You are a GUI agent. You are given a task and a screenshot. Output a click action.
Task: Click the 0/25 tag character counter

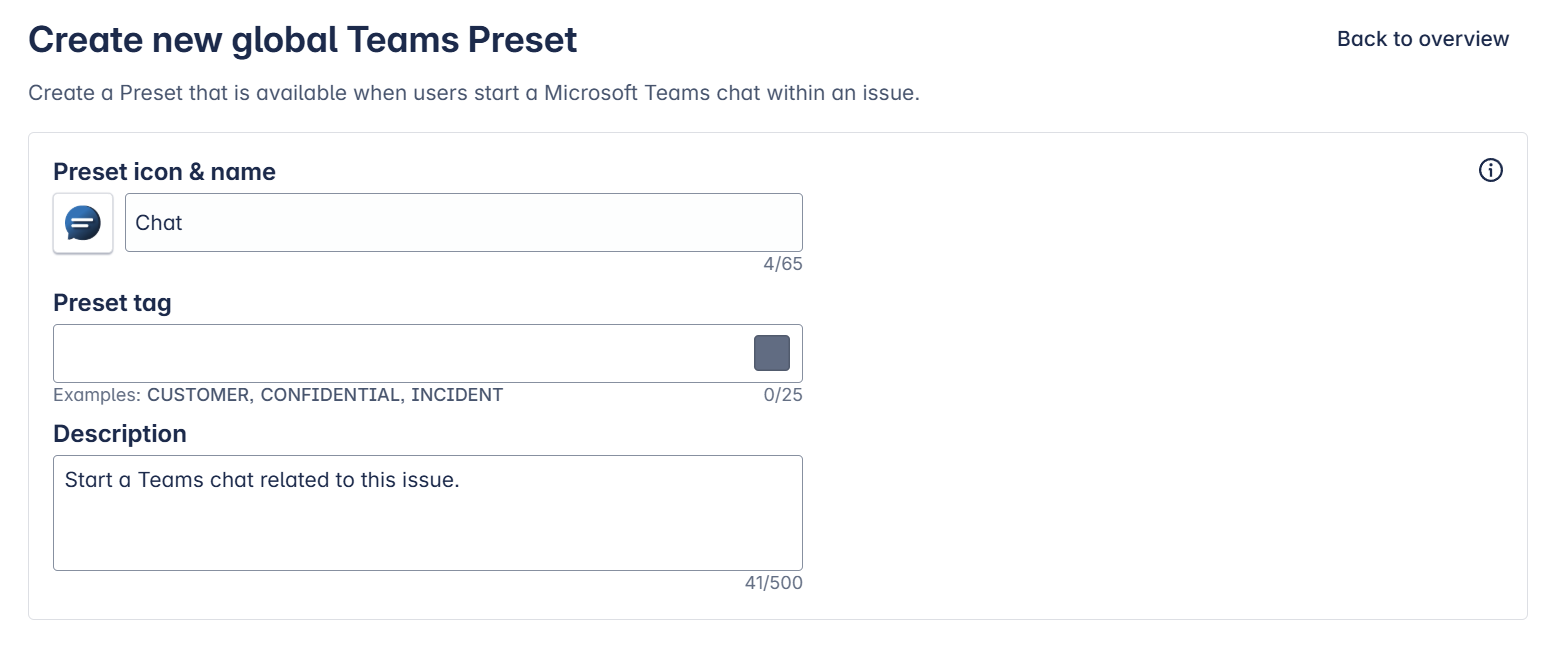[x=782, y=395]
